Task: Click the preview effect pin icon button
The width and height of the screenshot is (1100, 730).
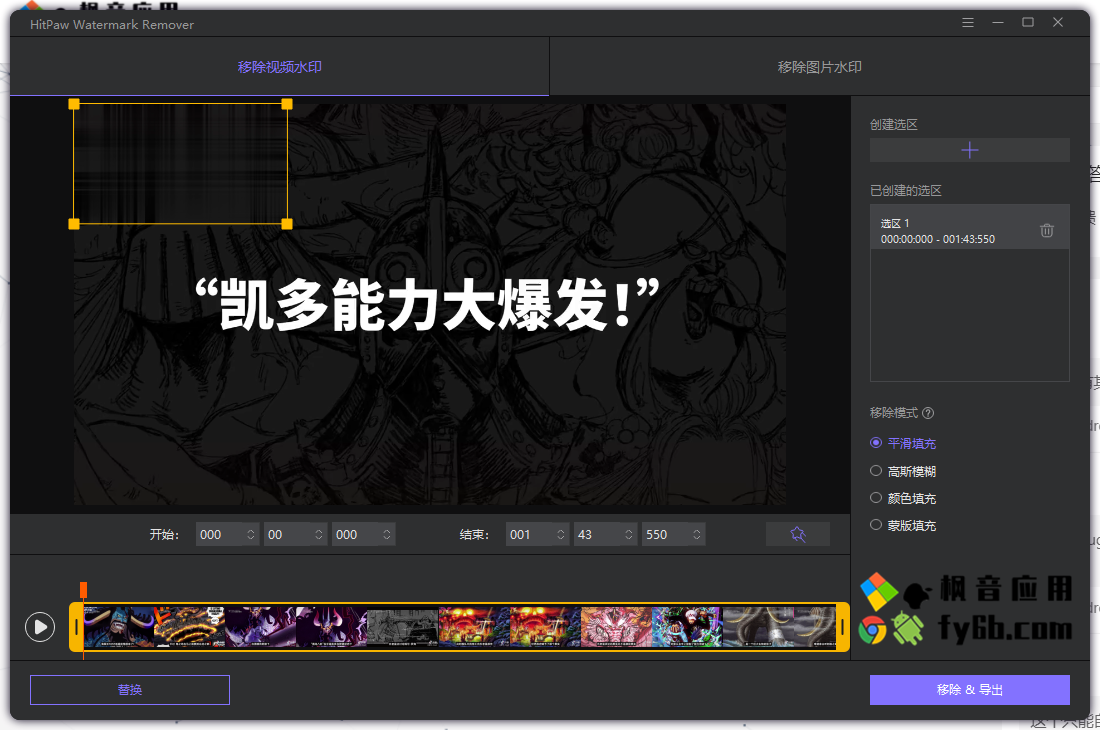Action: pyautogui.click(x=798, y=534)
